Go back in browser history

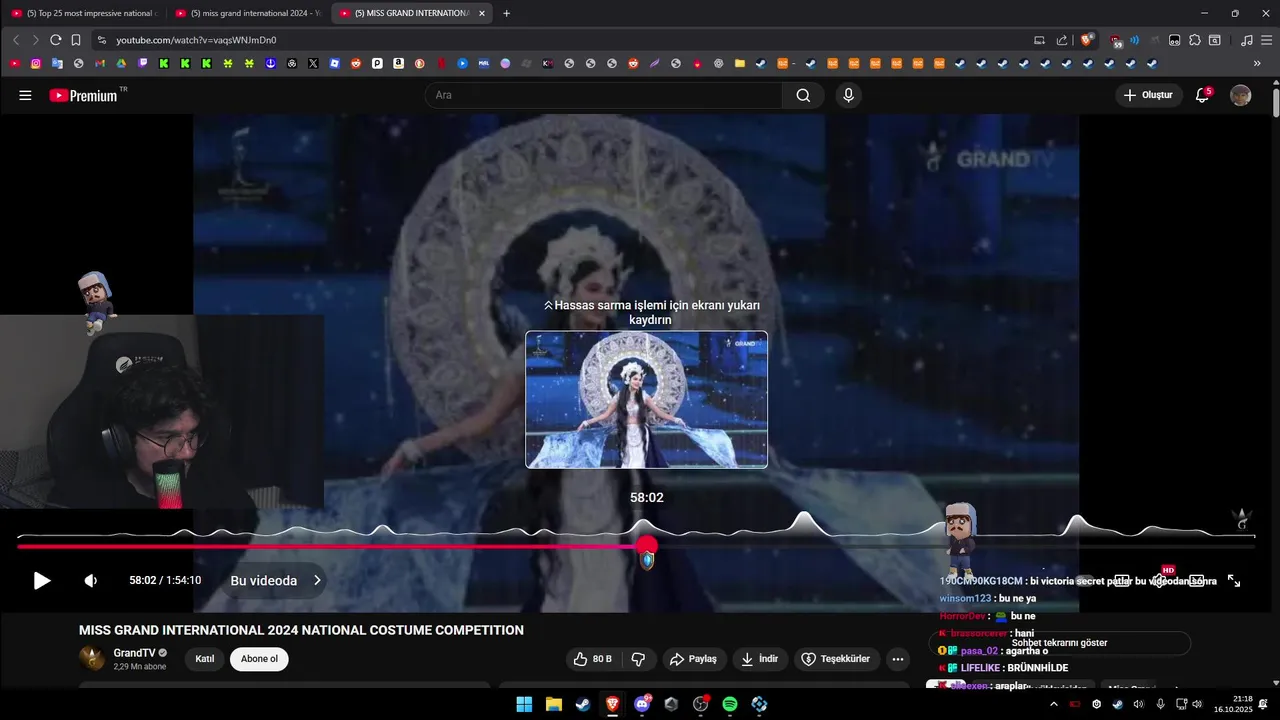pyautogui.click(x=15, y=40)
